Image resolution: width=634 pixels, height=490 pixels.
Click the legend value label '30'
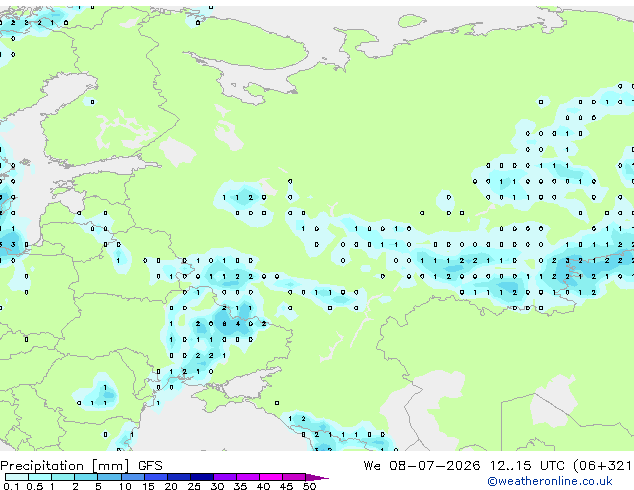(217, 486)
